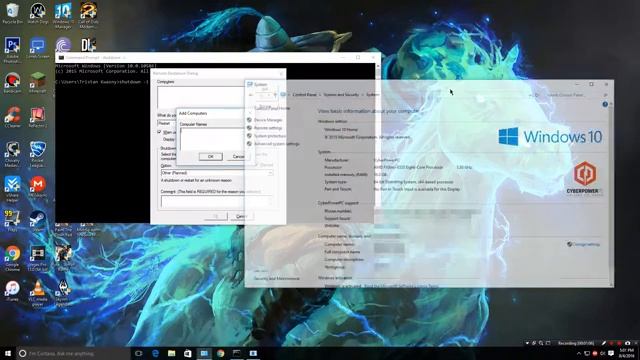Open System protection in System window
Image resolution: width=640 pixels, height=360 pixels.
pos(270,136)
